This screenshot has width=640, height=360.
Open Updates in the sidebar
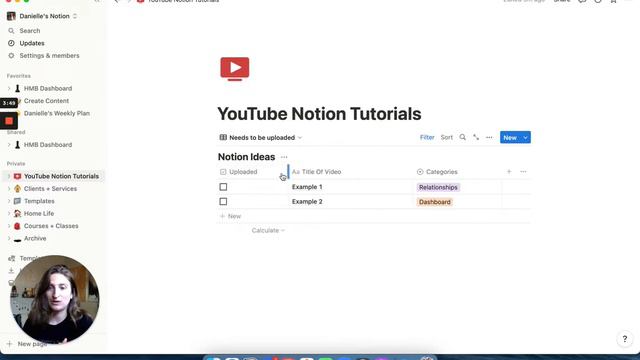(x=32, y=43)
